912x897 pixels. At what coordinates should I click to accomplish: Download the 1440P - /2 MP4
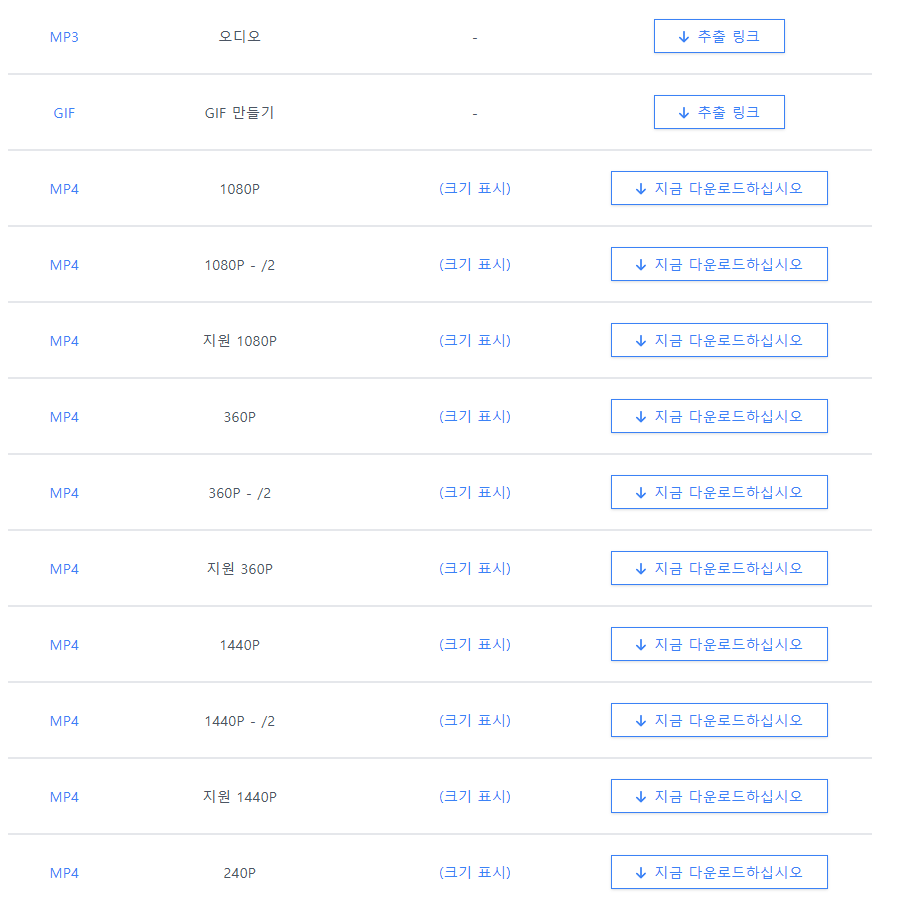(719, 720)
